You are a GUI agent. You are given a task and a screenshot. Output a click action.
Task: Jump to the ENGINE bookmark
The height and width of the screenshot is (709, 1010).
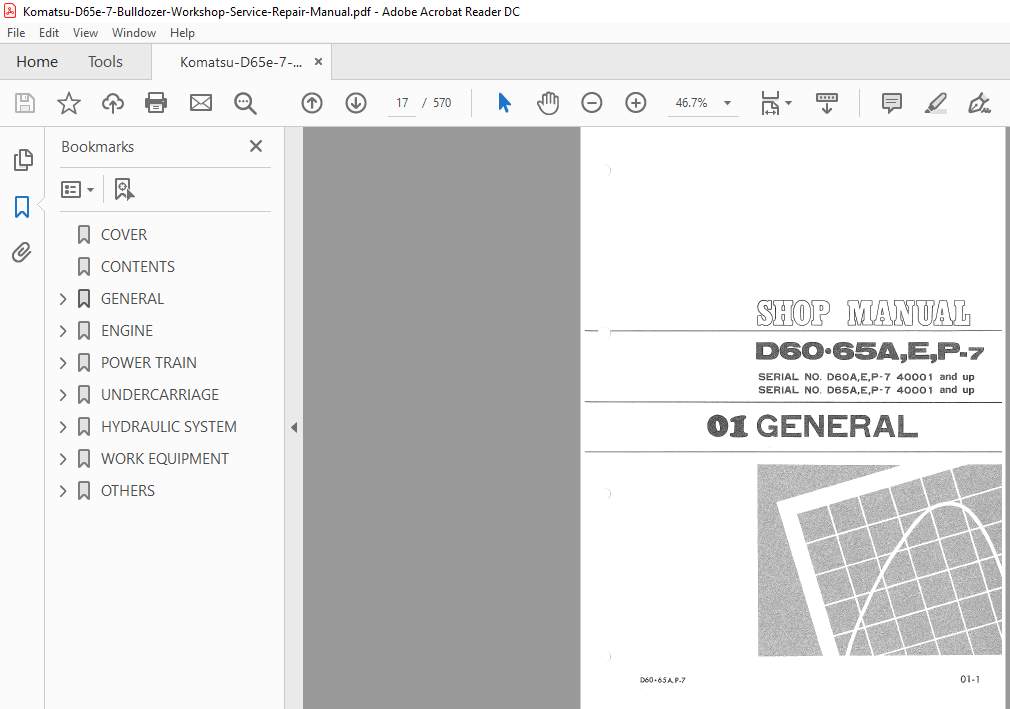point(127,331)
